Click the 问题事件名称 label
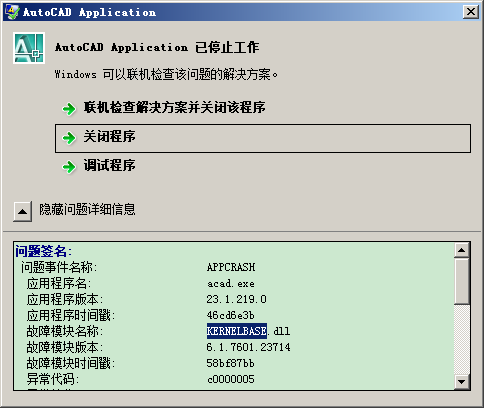The image size is (484, 408). [59, 267]
